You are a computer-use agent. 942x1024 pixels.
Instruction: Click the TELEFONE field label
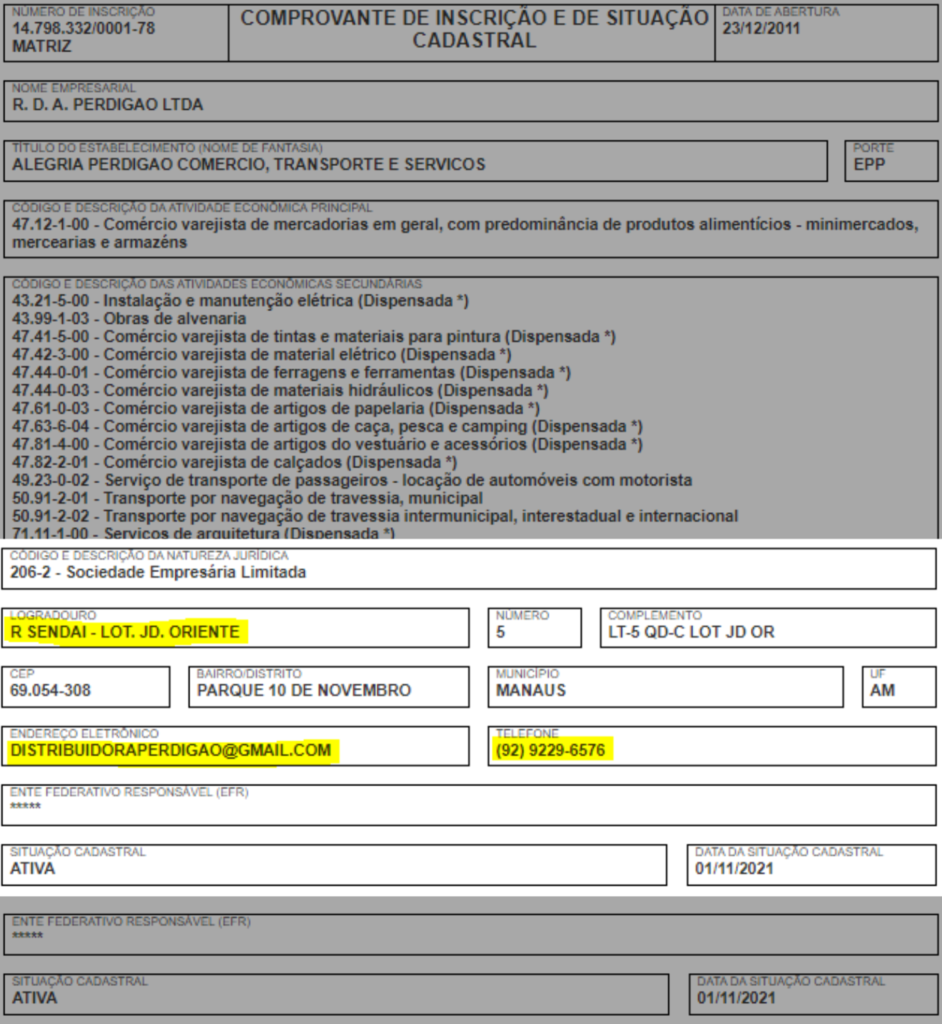coord(527,733)
